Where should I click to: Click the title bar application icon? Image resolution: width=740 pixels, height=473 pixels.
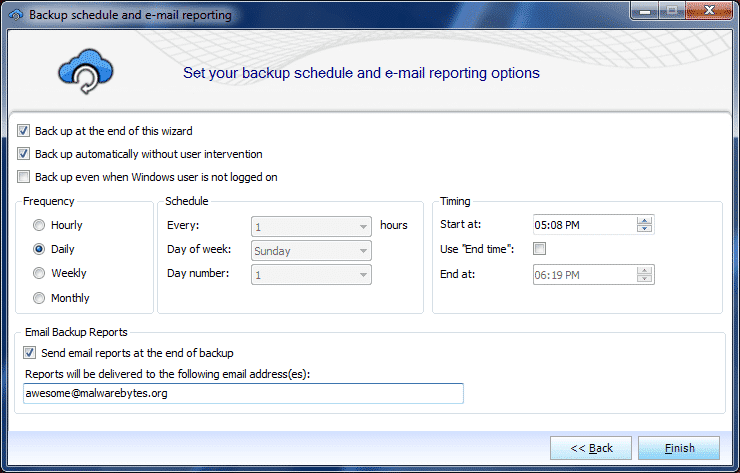14,15
